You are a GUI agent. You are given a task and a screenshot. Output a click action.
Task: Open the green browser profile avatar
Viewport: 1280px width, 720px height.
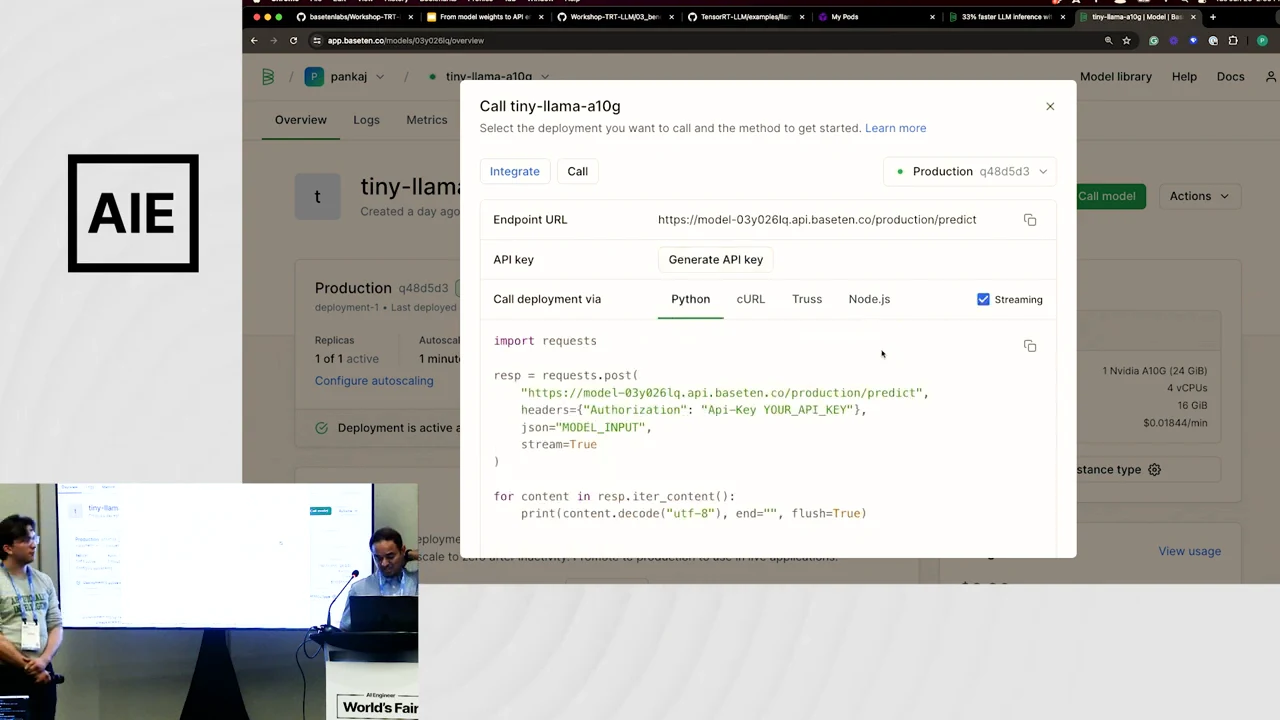click(x=1262, y=41)
